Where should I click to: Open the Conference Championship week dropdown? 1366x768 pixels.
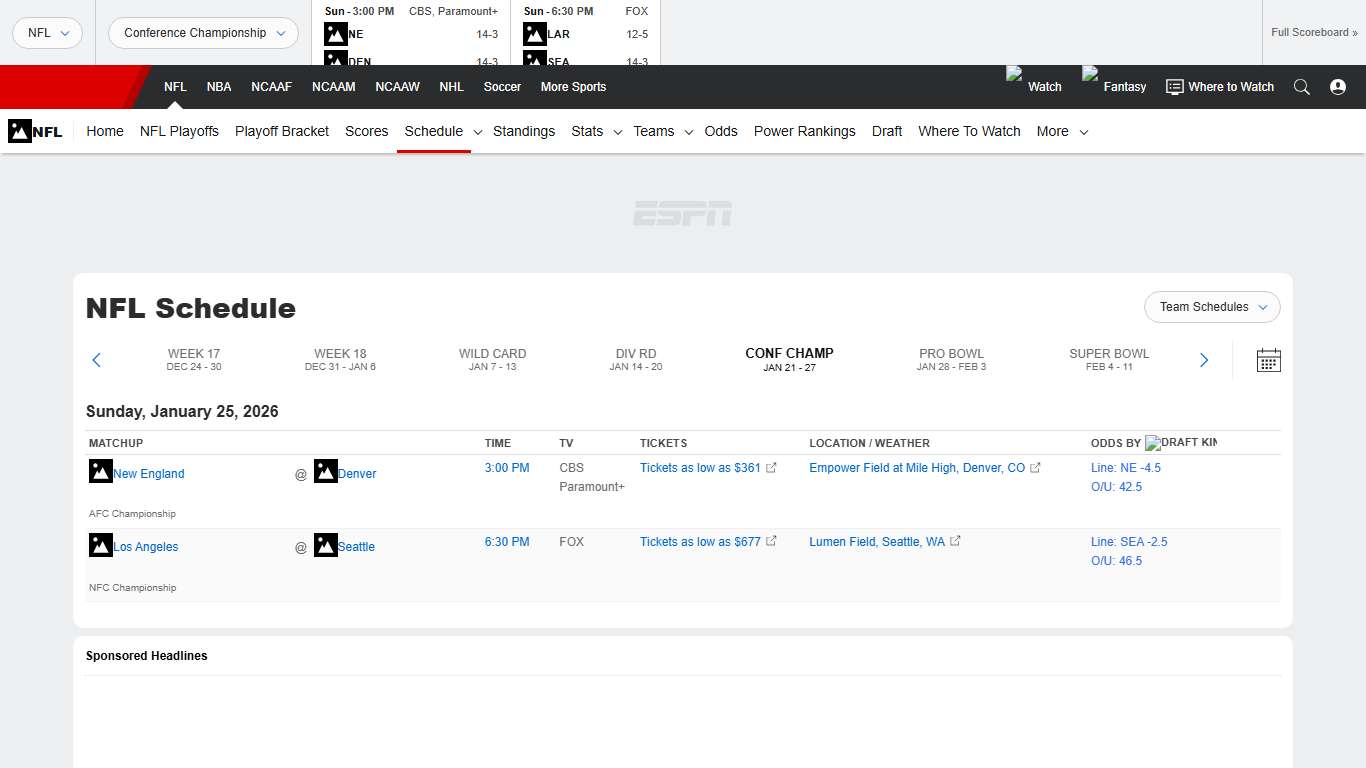pyautogui.click(x=203, y=33)
